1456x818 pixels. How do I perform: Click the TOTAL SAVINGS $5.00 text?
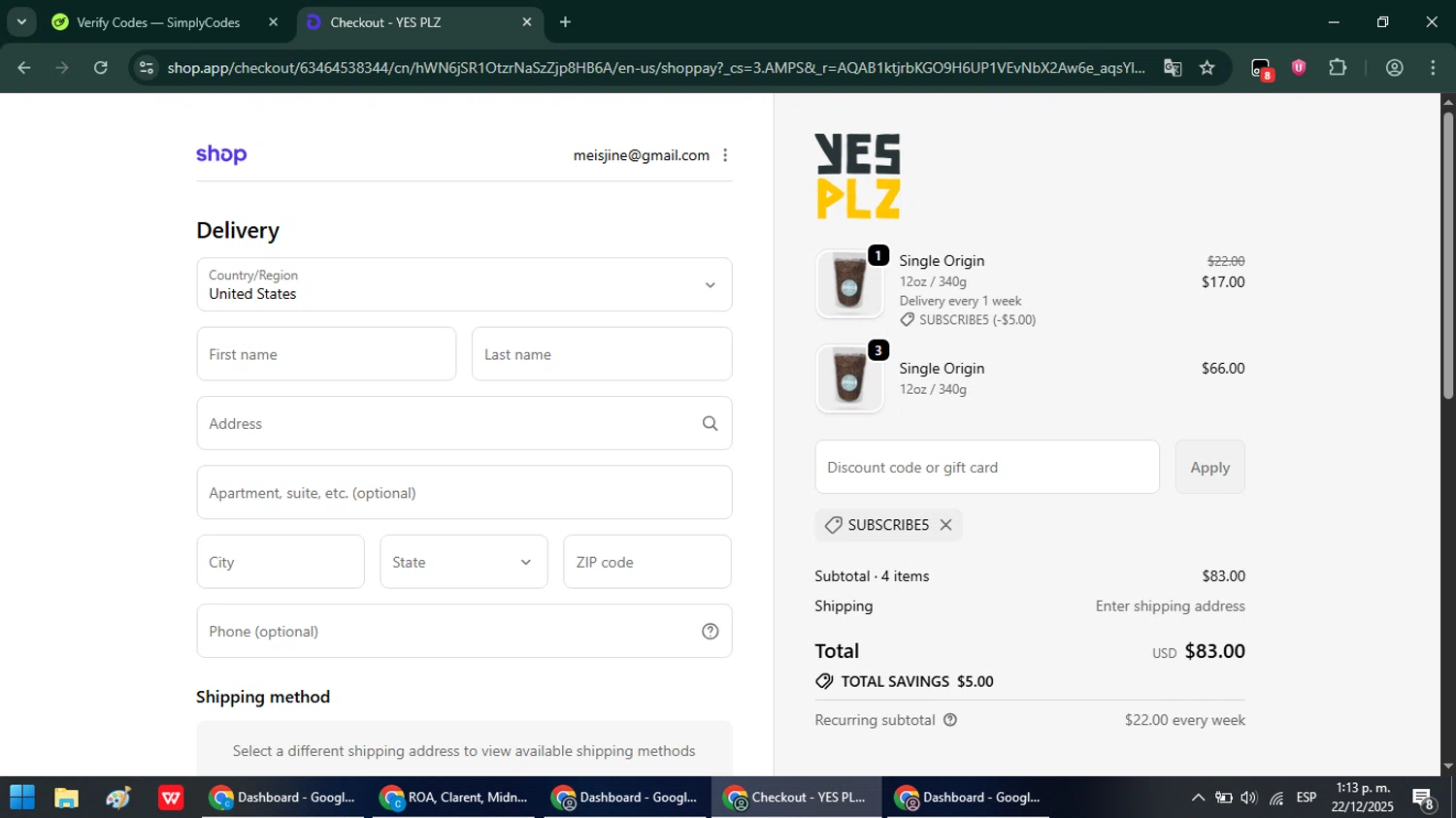[916, 681]
